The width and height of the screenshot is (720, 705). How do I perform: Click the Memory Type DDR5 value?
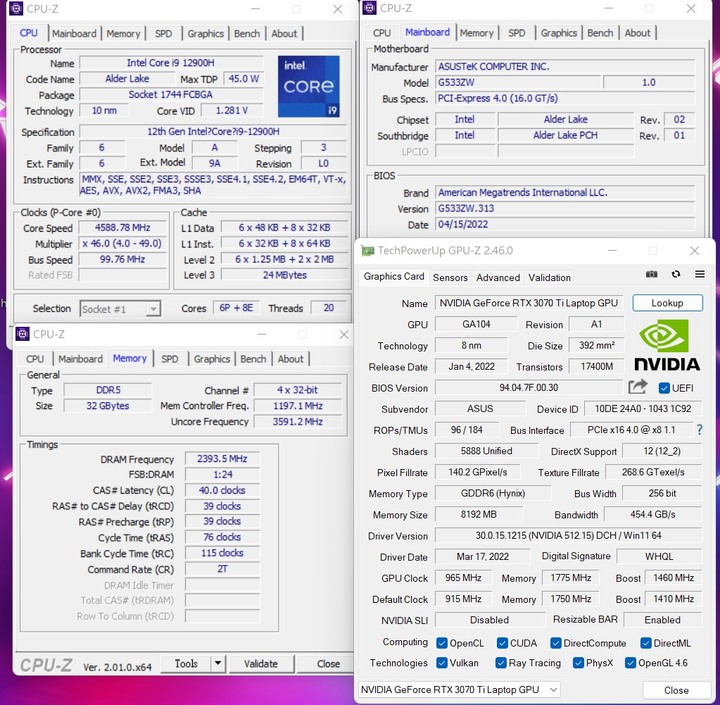point(108,390)
